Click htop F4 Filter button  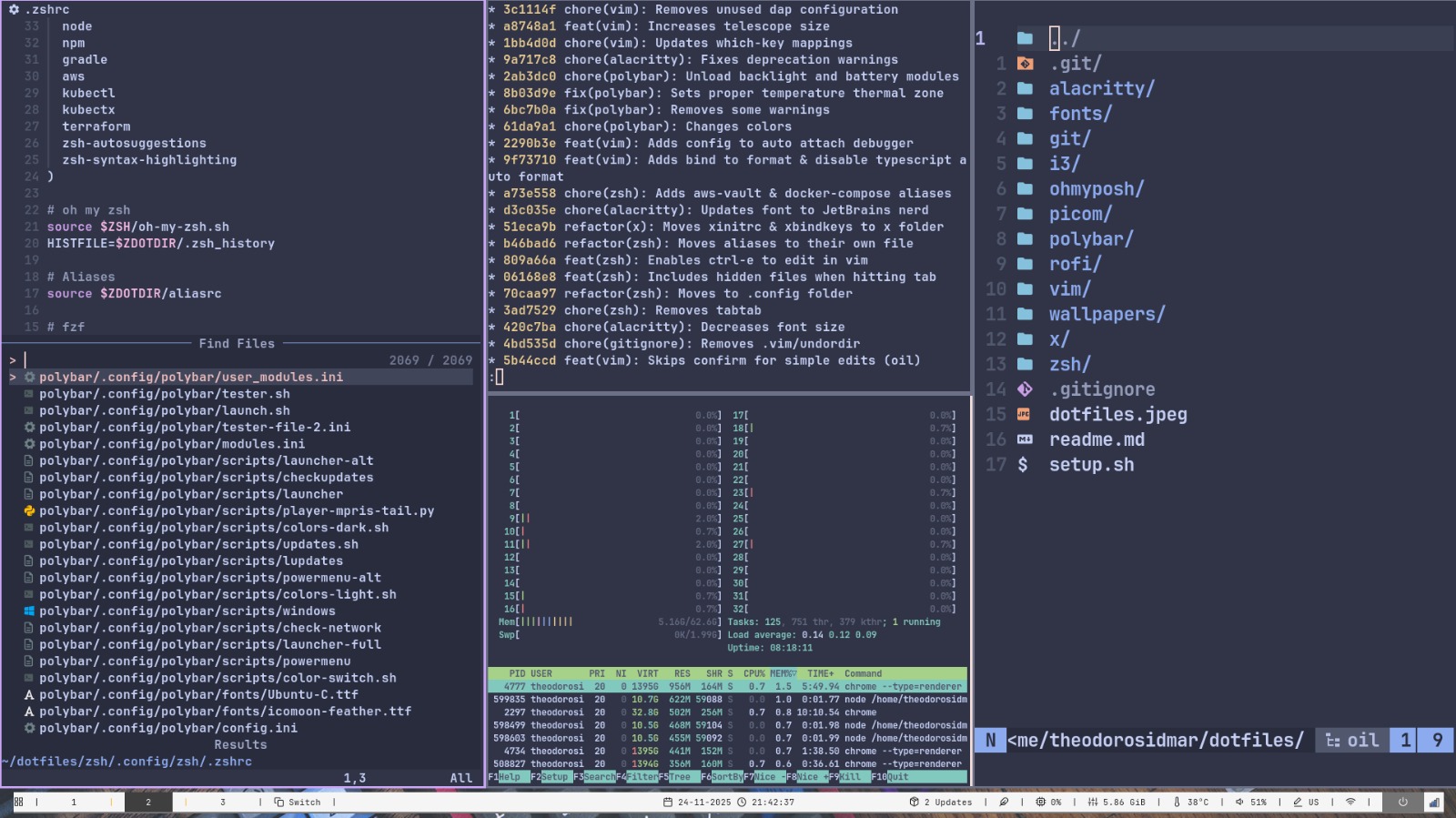click(637, 776)
